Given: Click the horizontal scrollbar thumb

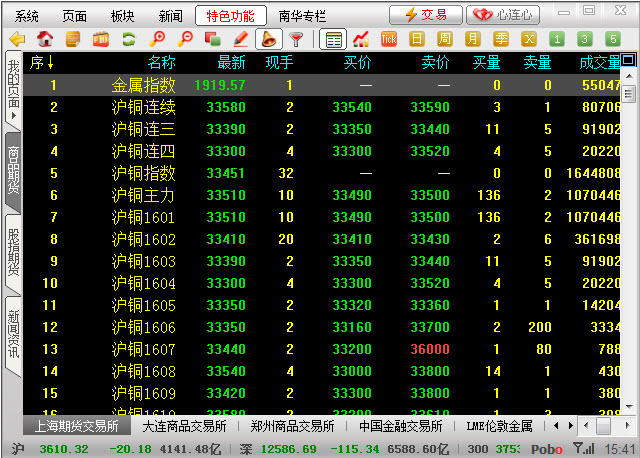Looking at the screenshot, I should [x=603, y=426].
